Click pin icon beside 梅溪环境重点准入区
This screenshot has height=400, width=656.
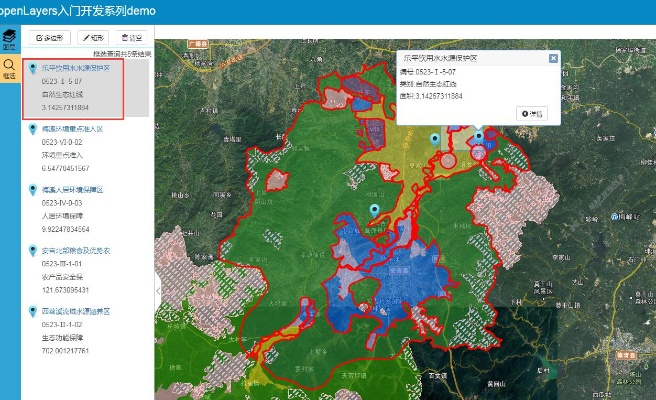(x=32, y=129)
